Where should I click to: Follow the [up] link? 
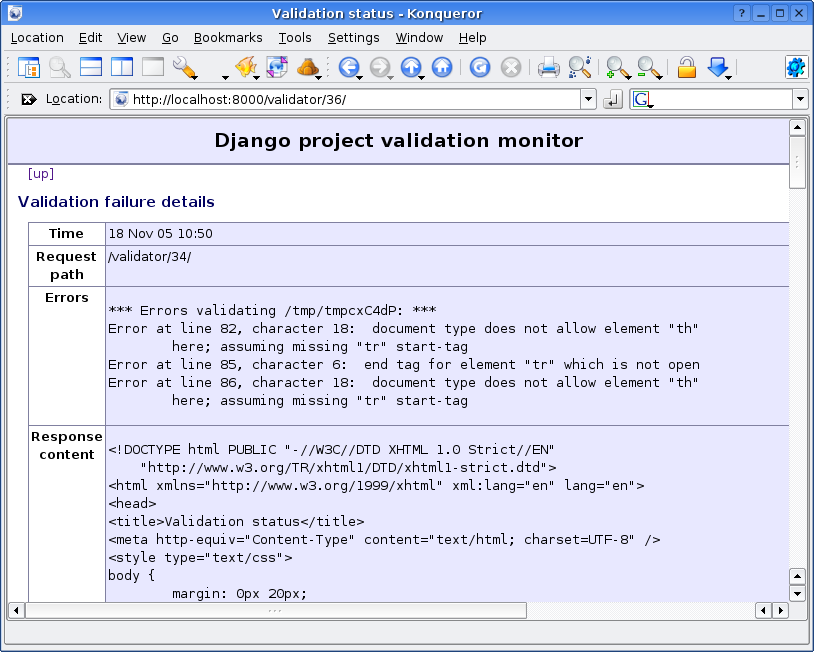40,173
